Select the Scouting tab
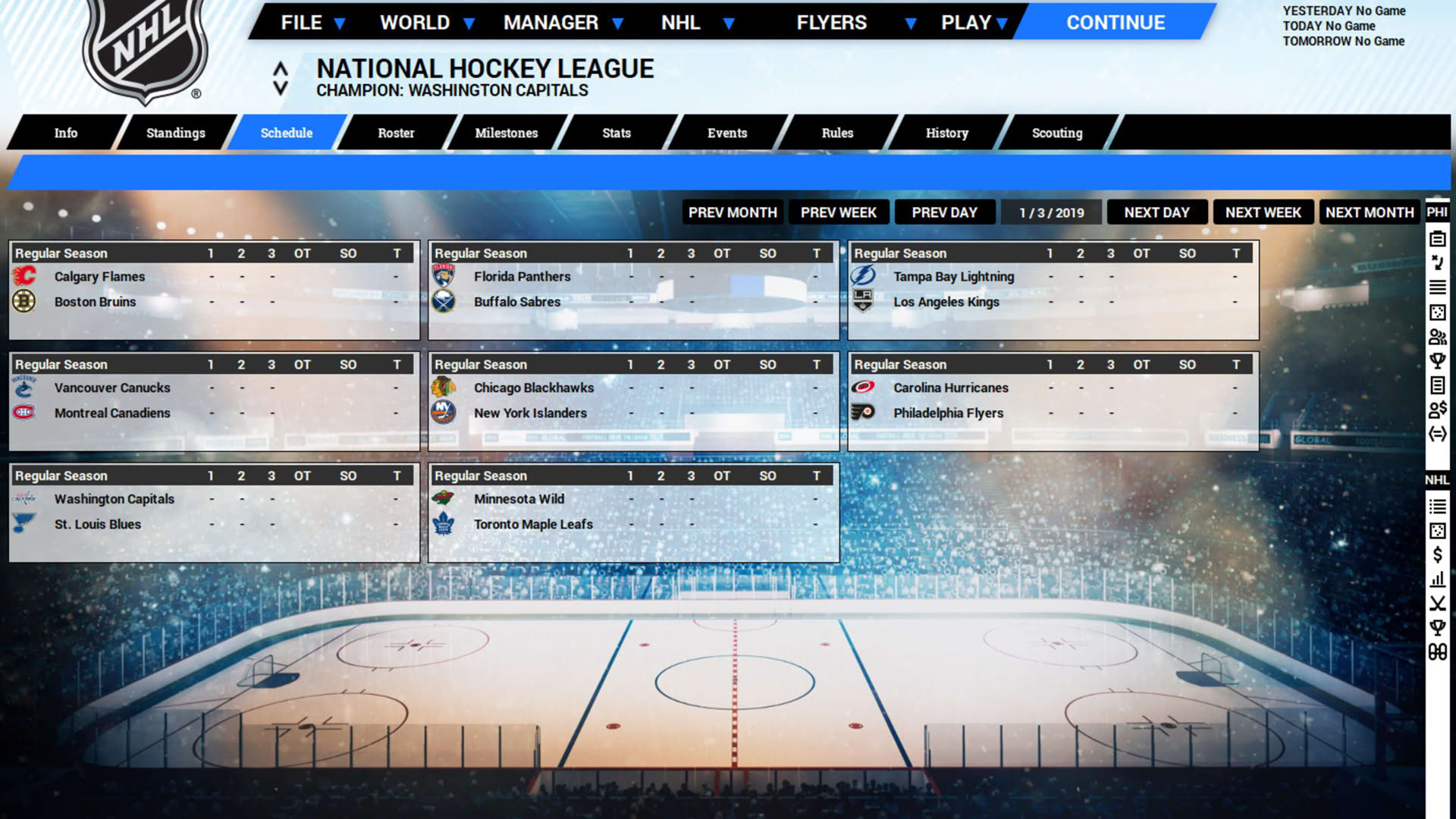The image size is (1456, 819). coord(1057,133)
